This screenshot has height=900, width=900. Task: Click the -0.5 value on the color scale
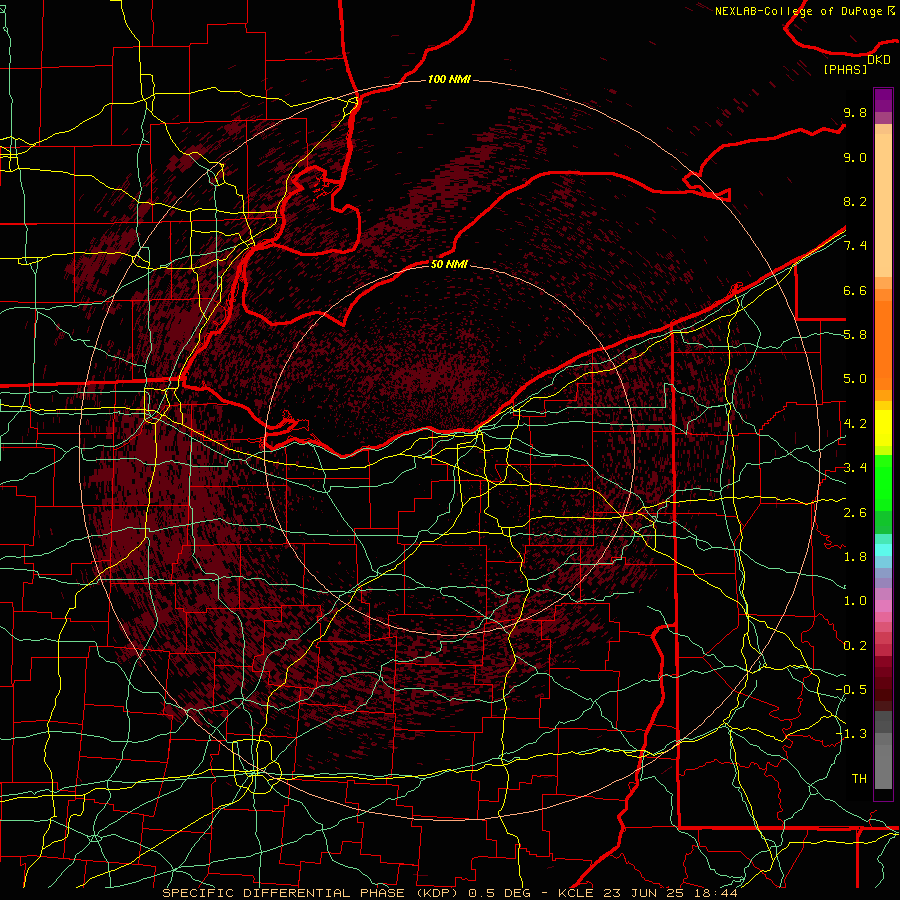(x=851, y=690)
